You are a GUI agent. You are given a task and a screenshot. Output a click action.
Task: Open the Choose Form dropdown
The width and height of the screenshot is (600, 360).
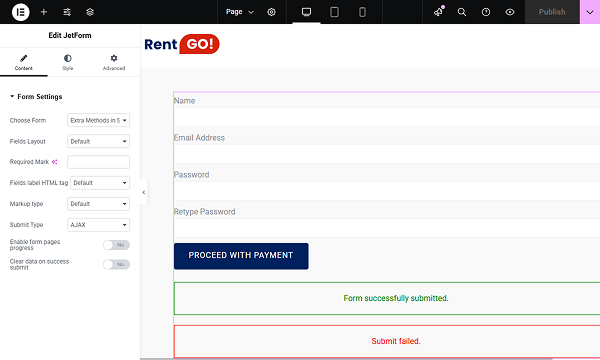98,120
